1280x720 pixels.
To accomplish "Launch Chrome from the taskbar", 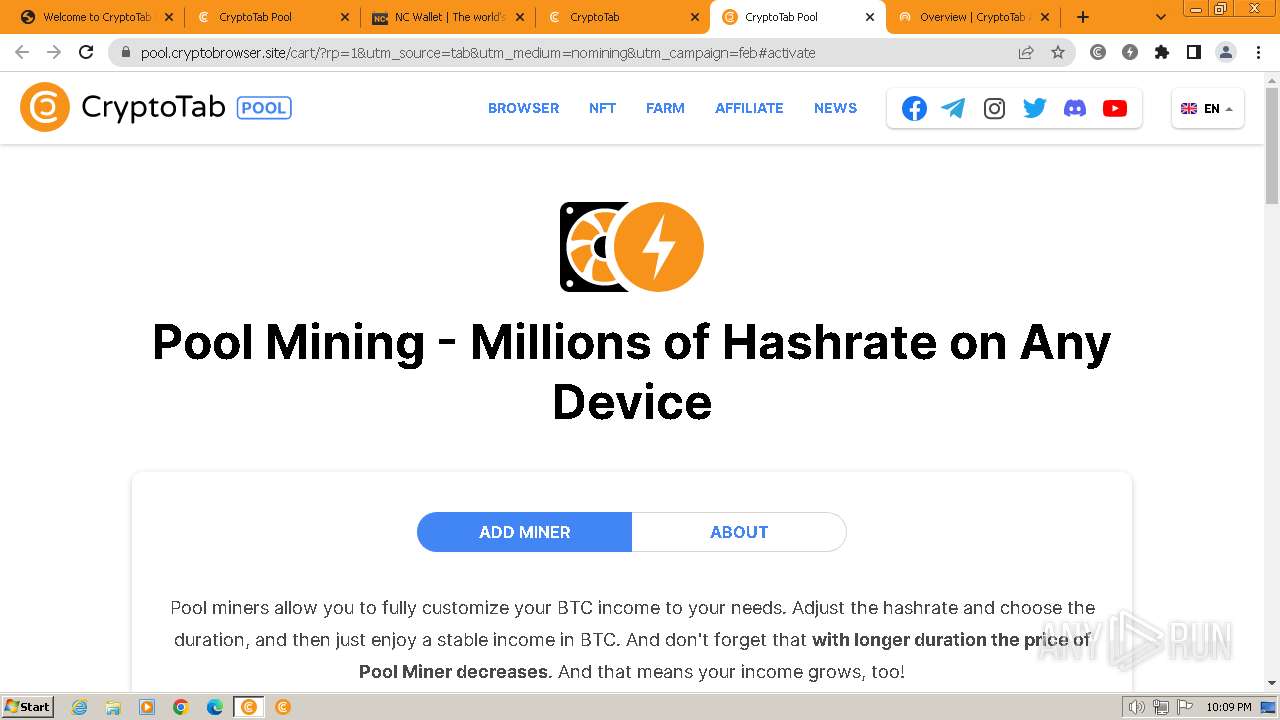I will tap(181, 707).
